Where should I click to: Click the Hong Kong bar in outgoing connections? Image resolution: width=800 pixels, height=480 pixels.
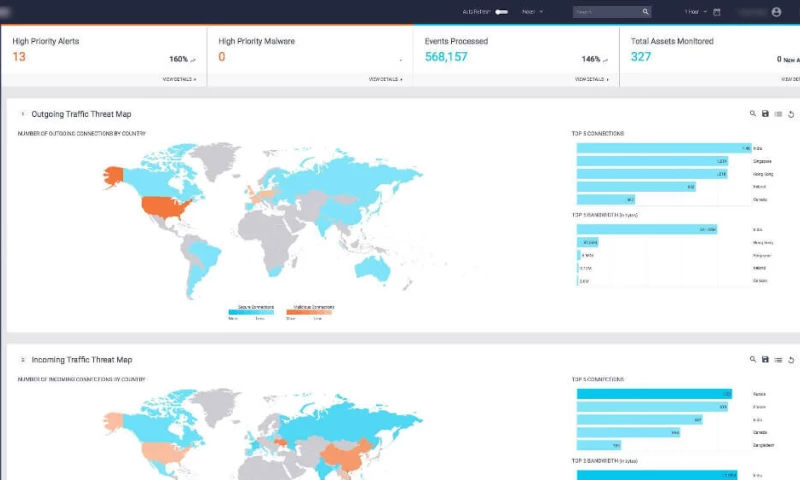point(652,174)
